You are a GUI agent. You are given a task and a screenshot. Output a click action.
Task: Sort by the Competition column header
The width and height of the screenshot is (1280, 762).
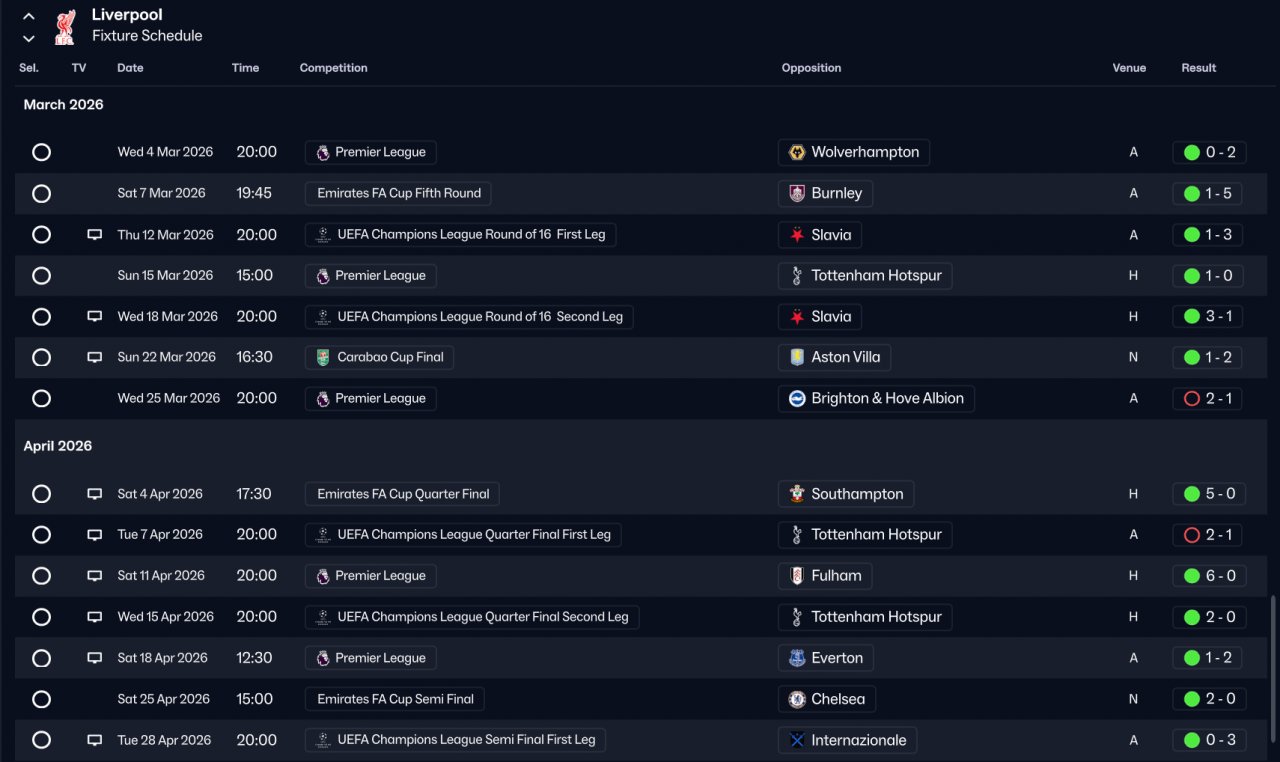tap(334, 68)
